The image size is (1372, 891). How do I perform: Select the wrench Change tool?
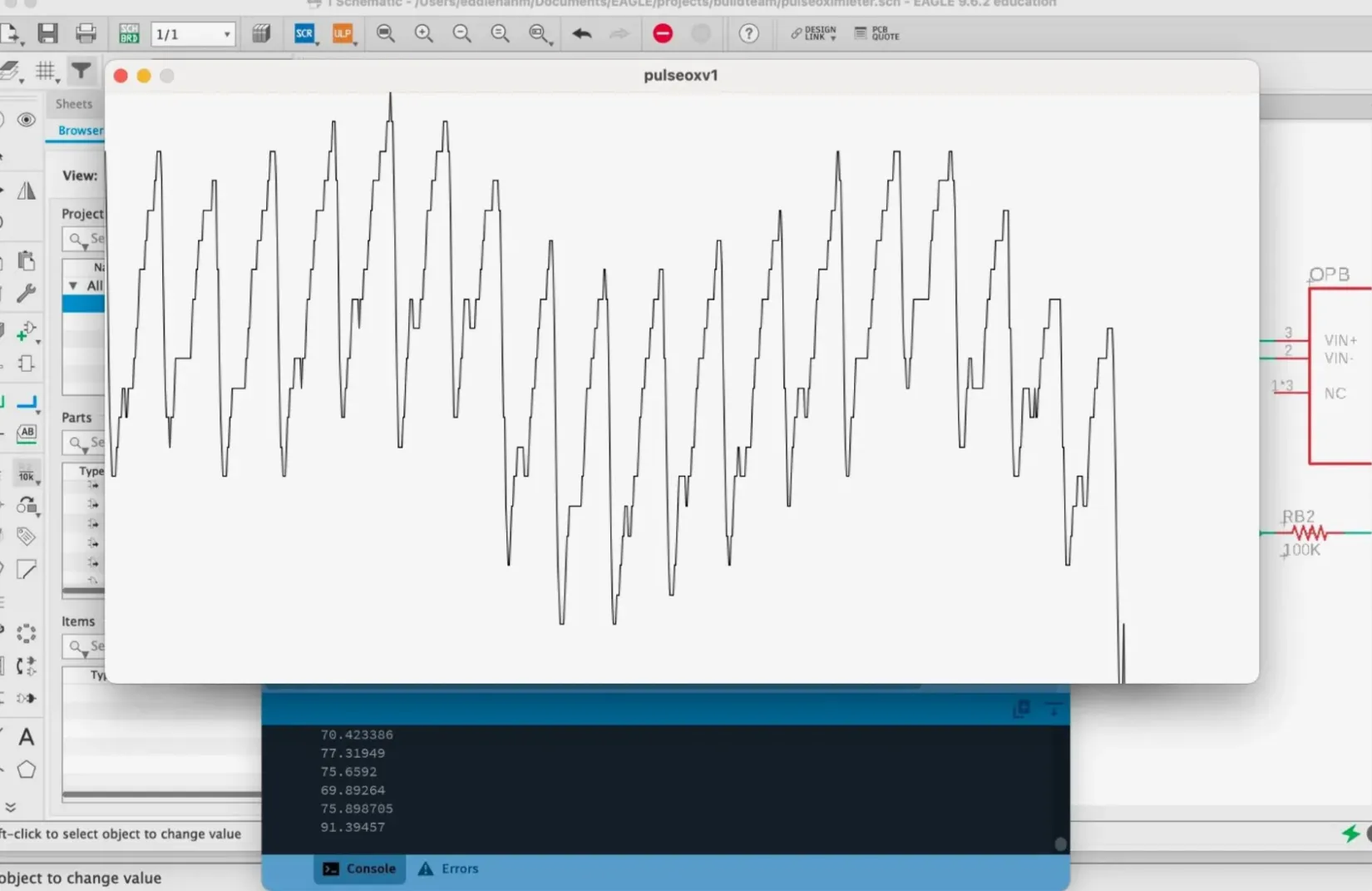coord(27,293)
